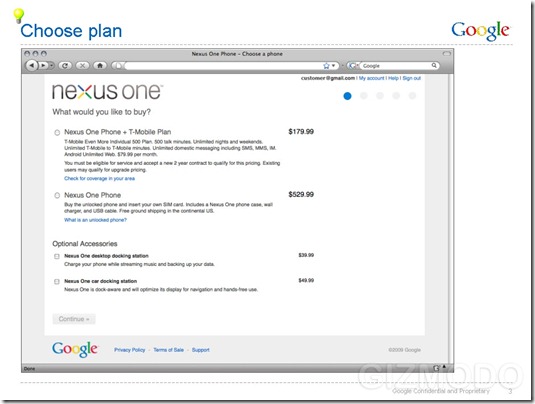Click the customer@gmail.com account text
This screenshot has height=404, width=535.
pos(328,78)
